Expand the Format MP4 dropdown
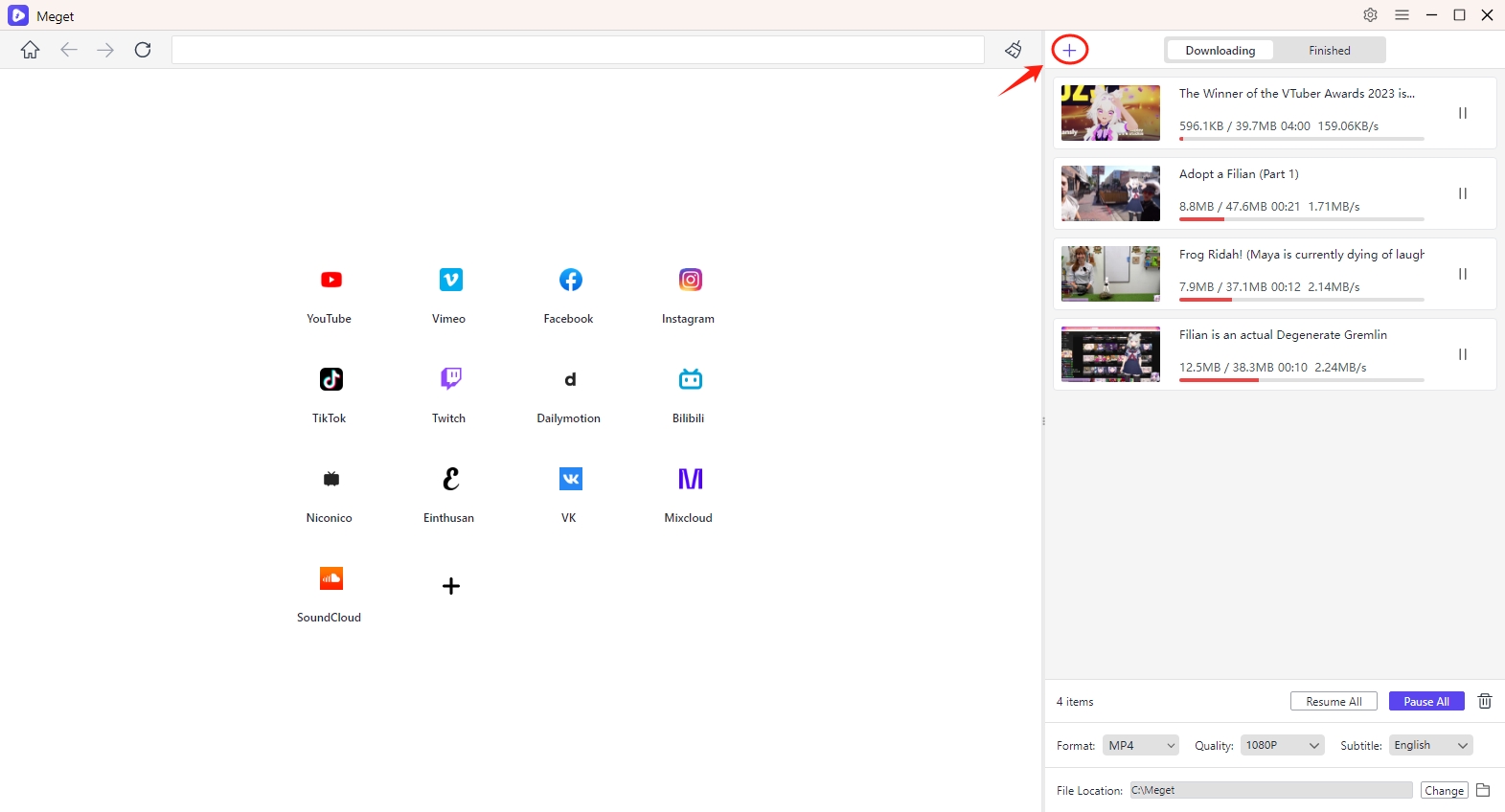Screen dimensions: 1505x812 pyautogui.click(x=1141, y=745)
